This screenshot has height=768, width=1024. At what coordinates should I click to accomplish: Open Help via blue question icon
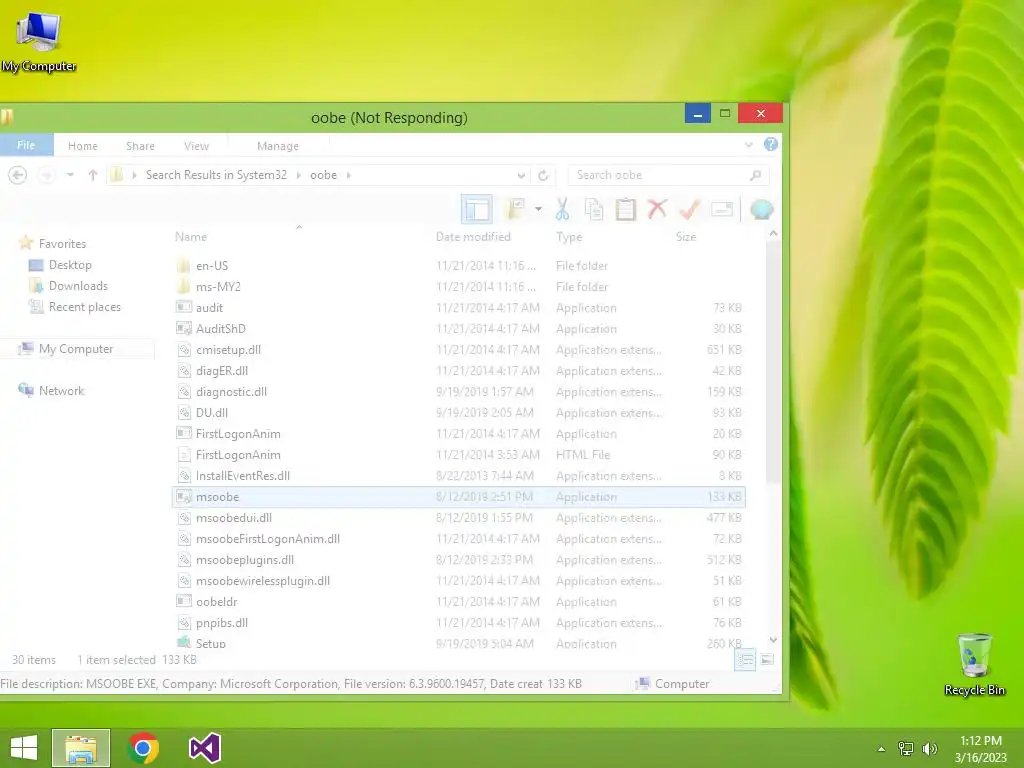[x=771, y=144]
